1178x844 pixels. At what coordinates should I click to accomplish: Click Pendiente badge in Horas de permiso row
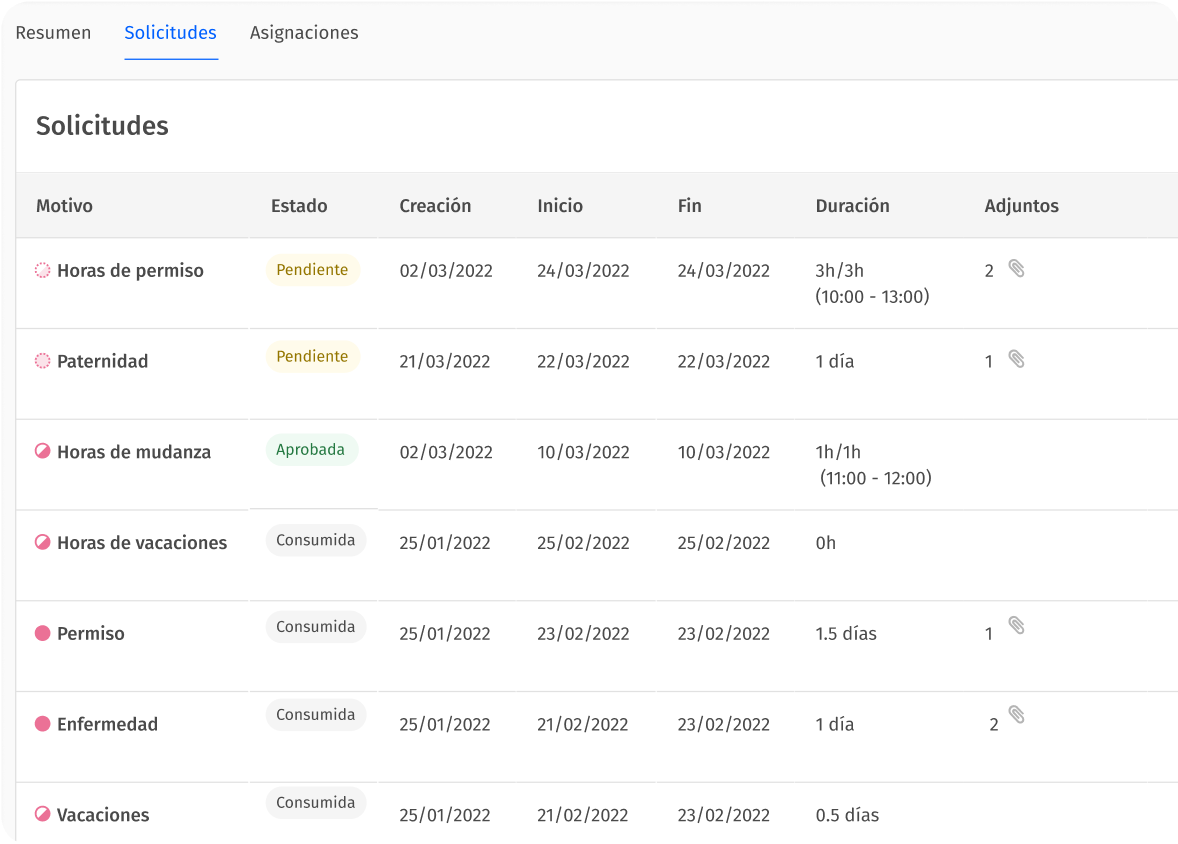tap(312, 270)
